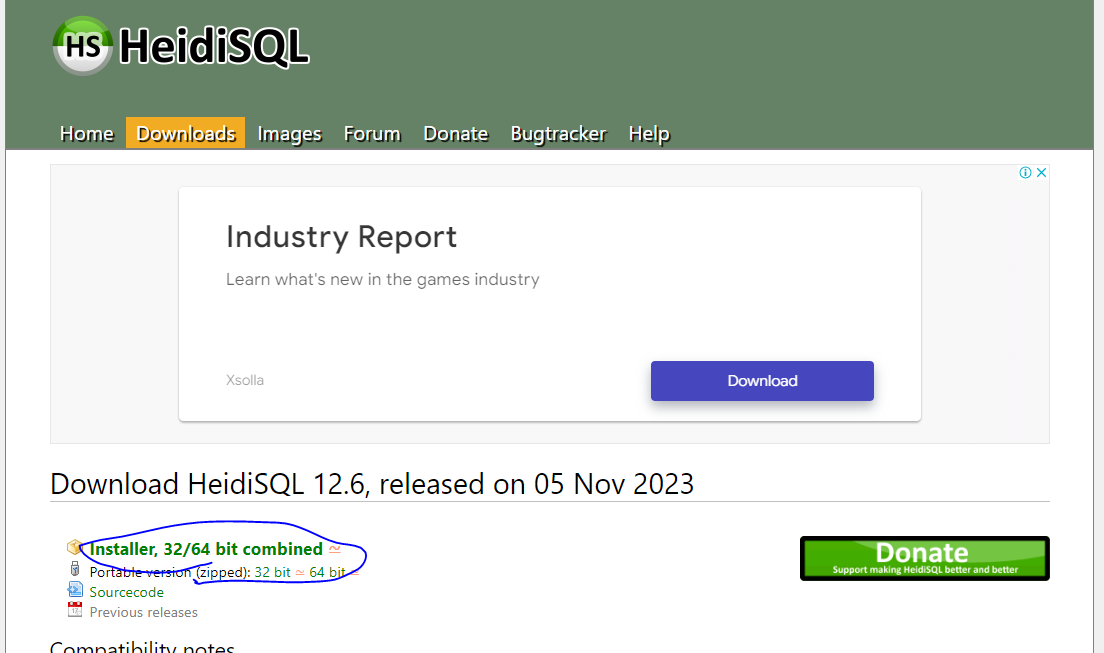Click the Industry Report ad headline

pos(341,237)
